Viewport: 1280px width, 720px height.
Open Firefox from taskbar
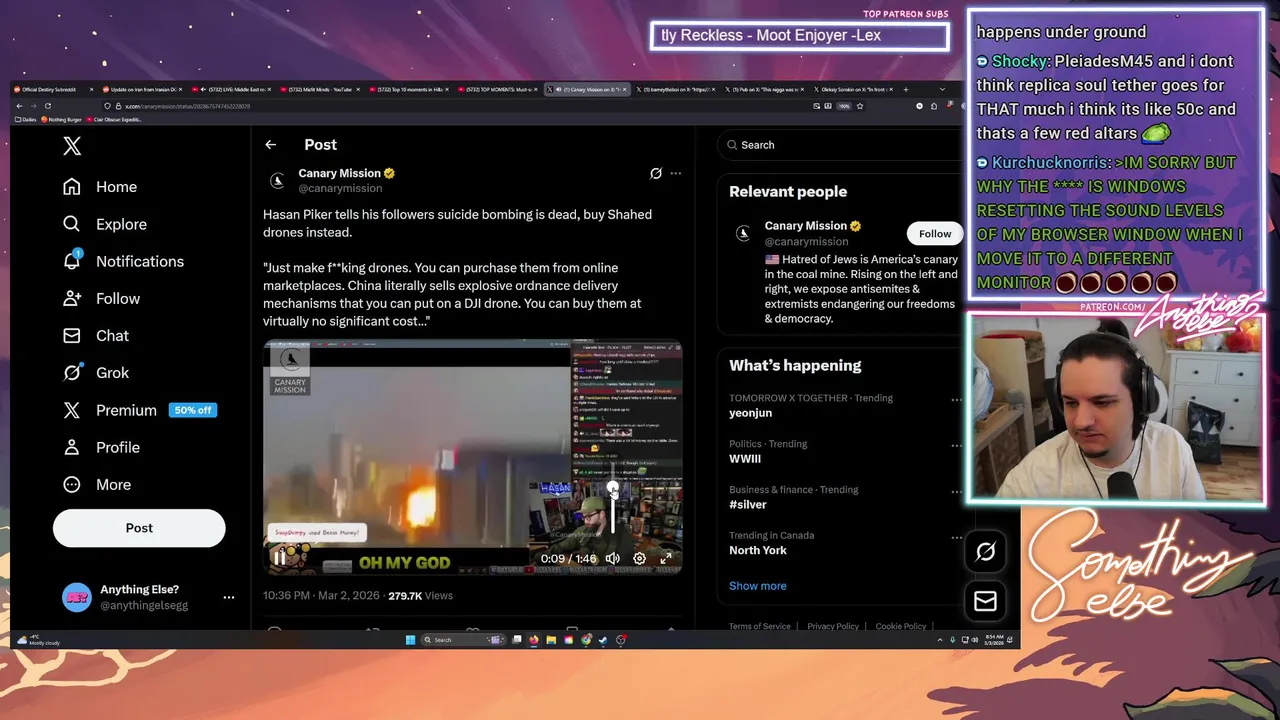[x=533, y=640]
